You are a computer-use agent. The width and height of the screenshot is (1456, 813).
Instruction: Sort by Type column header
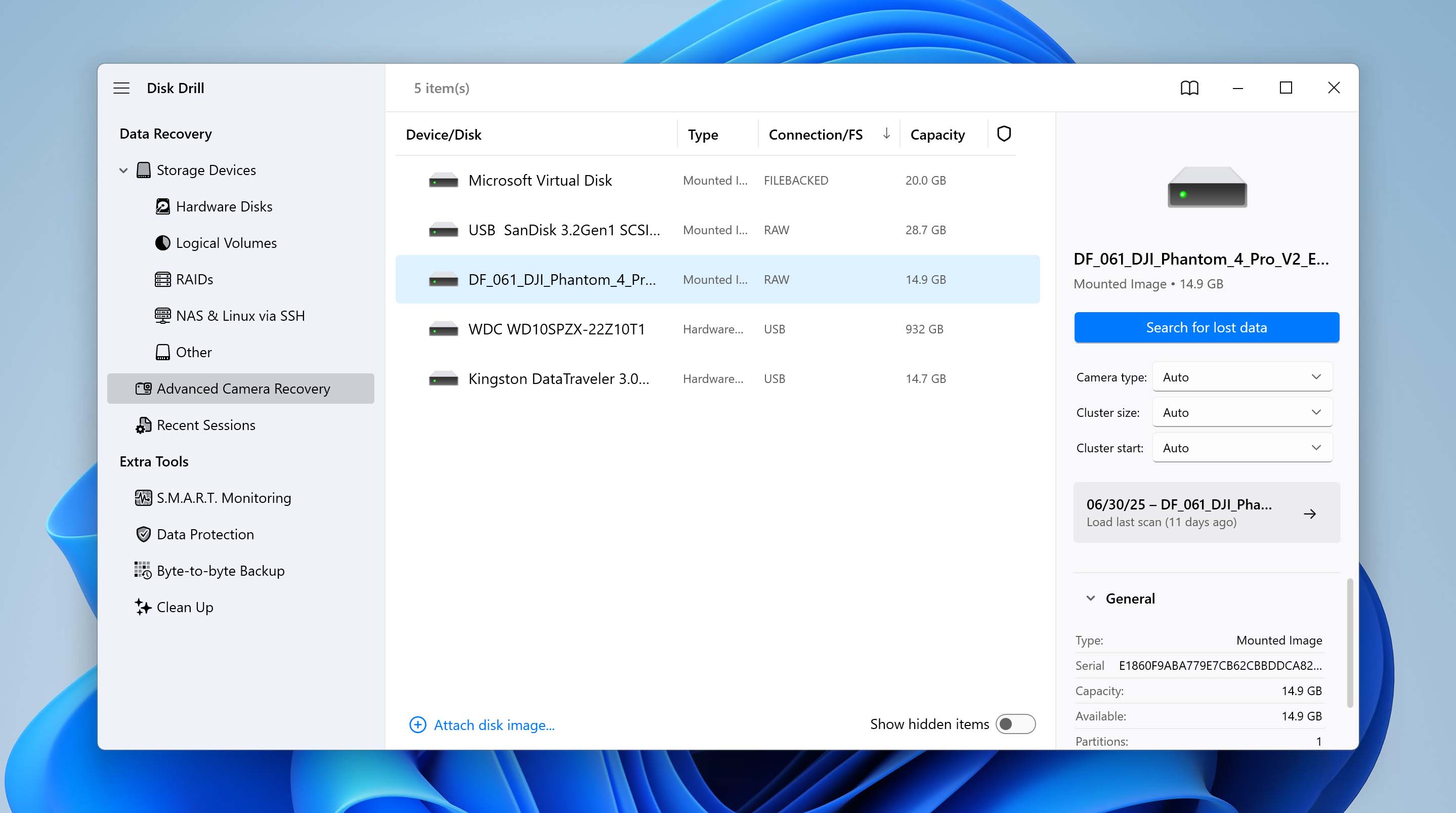pos(703,135)
